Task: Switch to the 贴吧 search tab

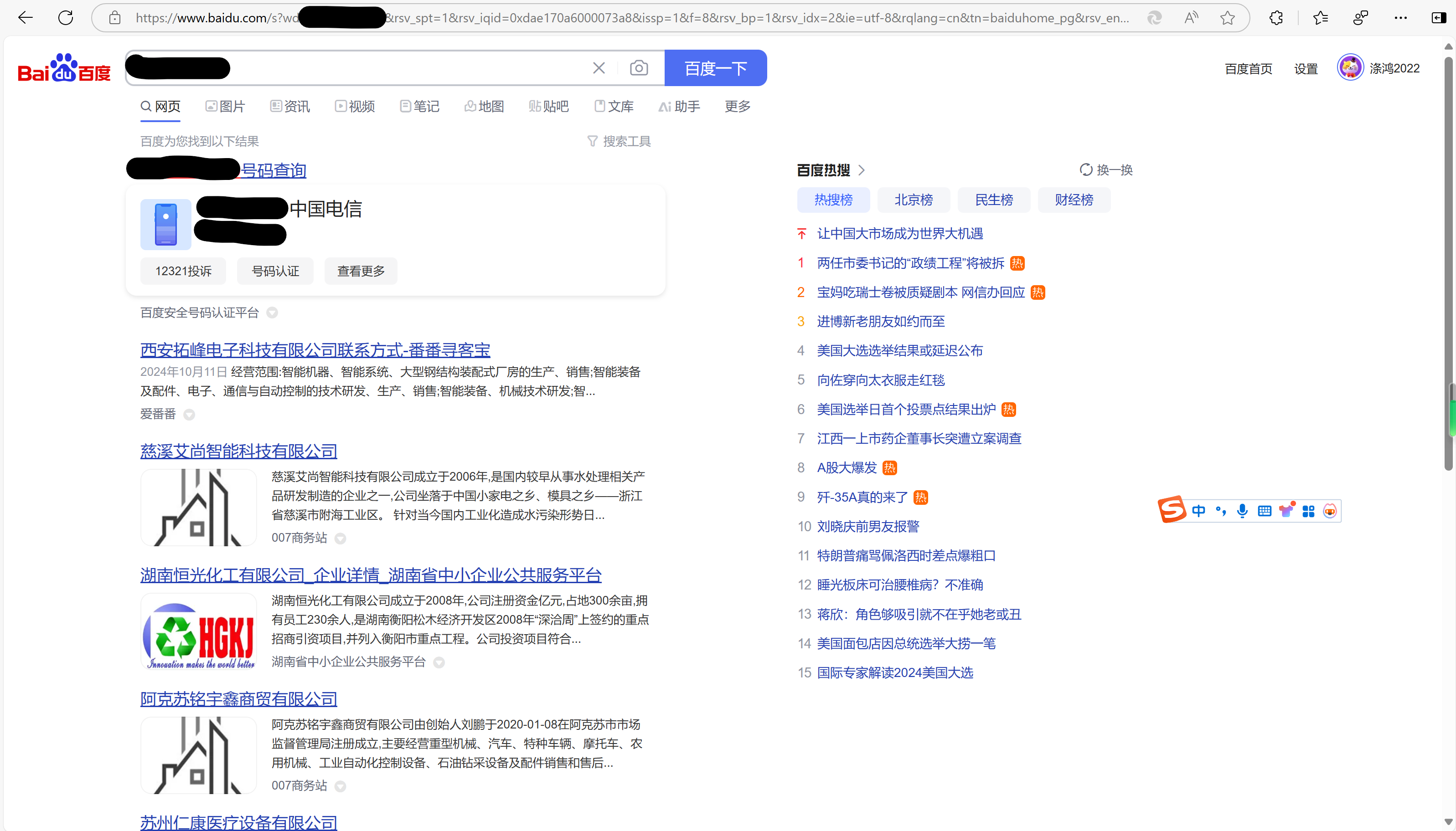Action: pyautogui.click(x=549, y=106)
